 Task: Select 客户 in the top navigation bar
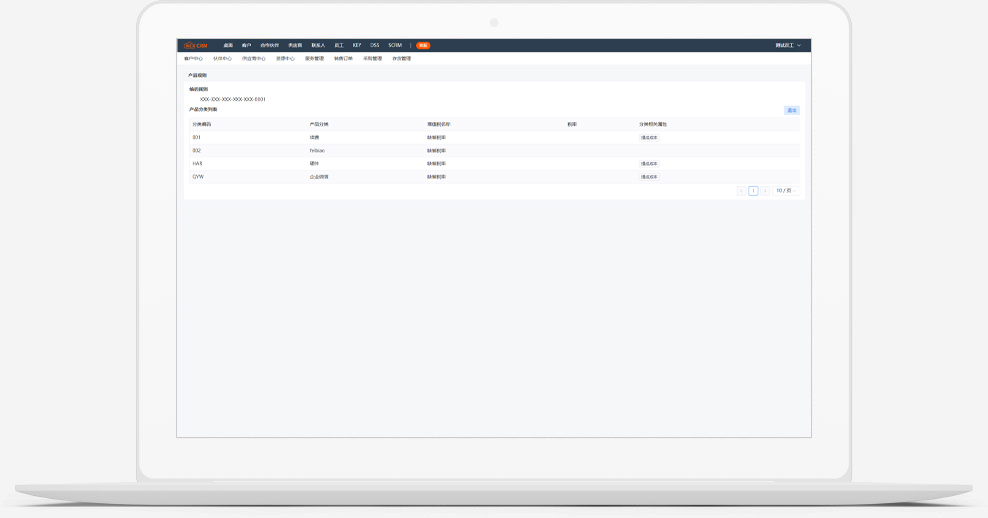246,45
